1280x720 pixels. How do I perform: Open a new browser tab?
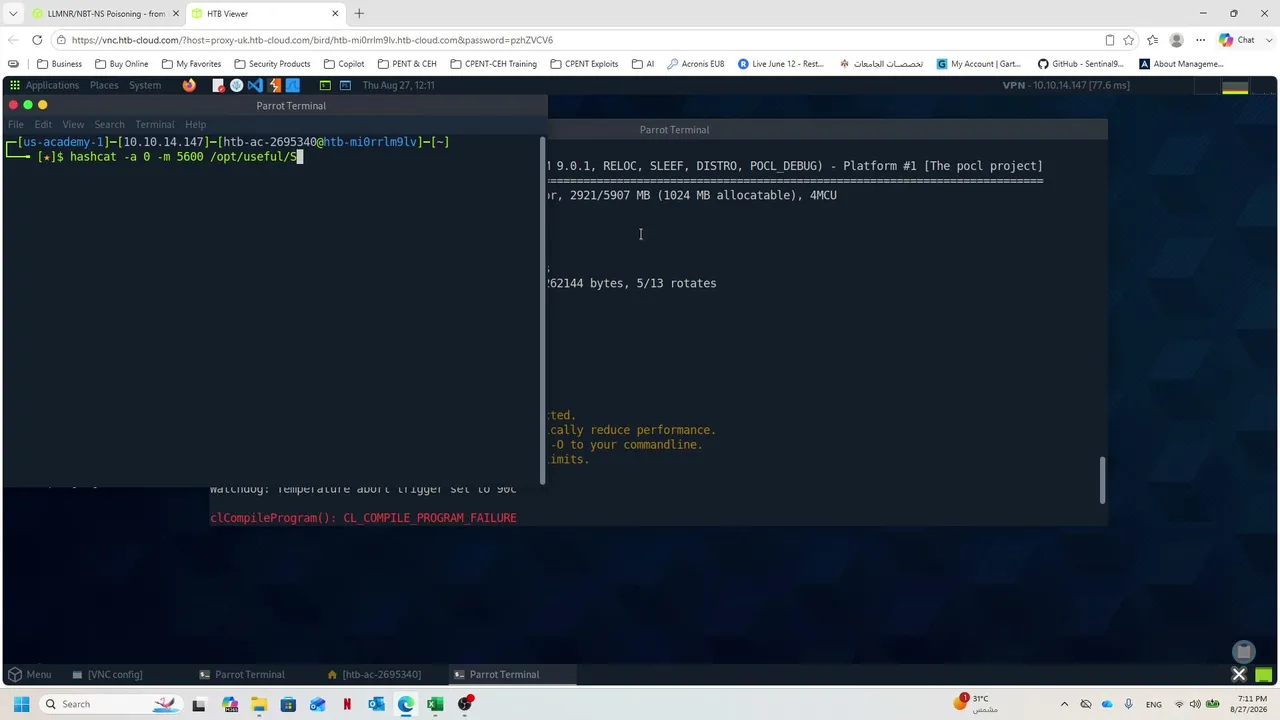[359, 13]
